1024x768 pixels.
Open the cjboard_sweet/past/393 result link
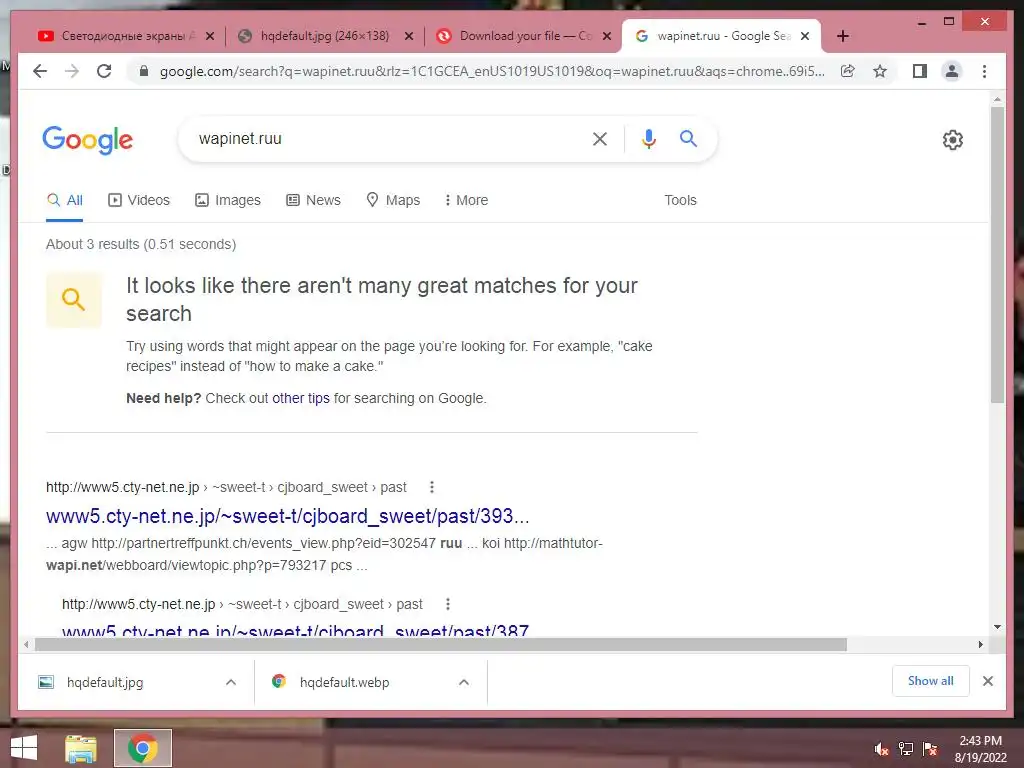point(287,516)
